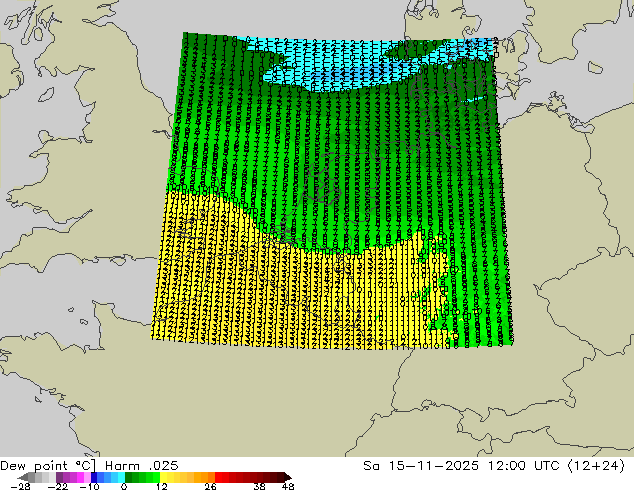Image resolution: width=634 pixels, height=490 pixels.
Task: Click the 48 legend label
Action: coord(288,486)
